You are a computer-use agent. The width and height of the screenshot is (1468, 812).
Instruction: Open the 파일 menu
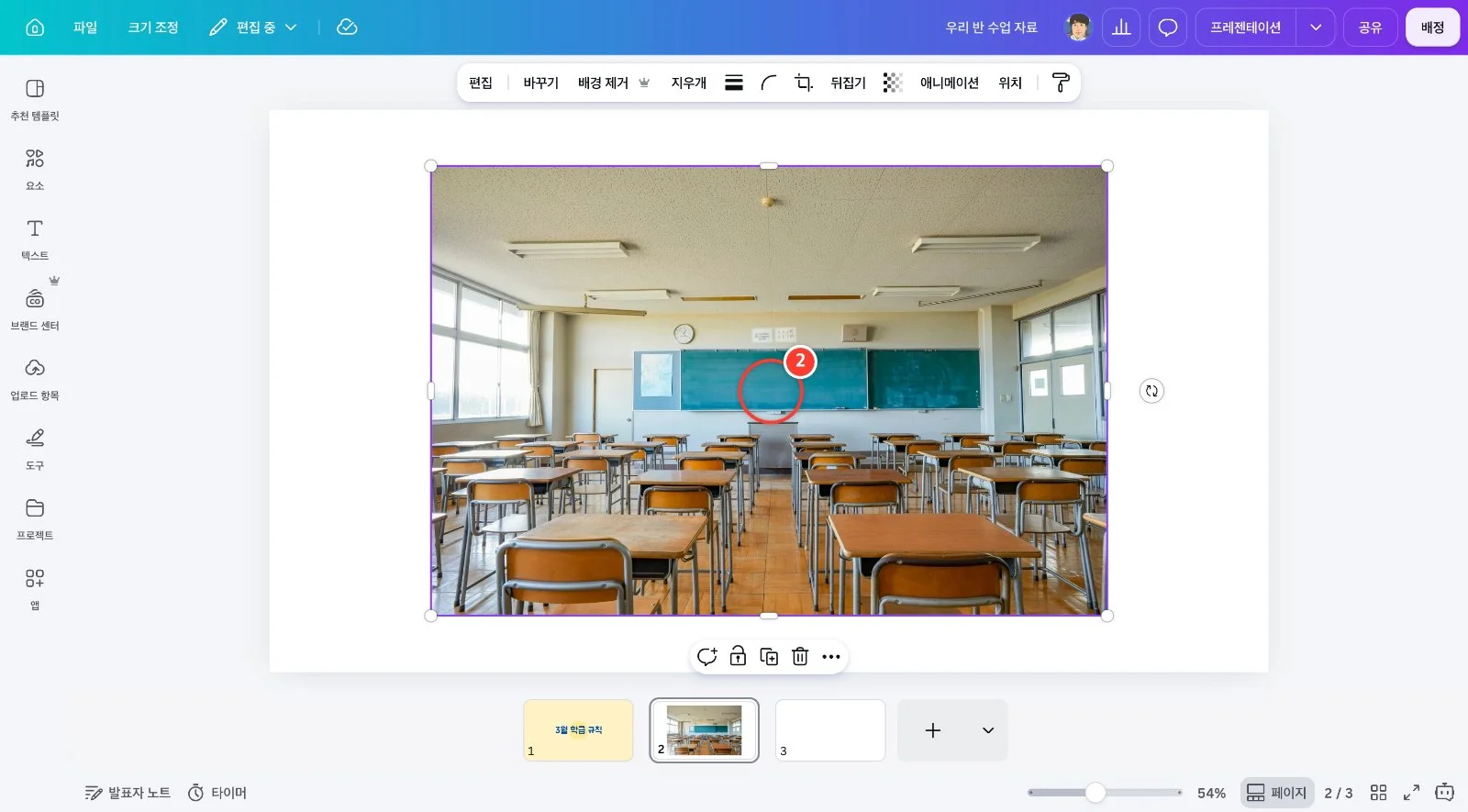(x=85, y=28)
